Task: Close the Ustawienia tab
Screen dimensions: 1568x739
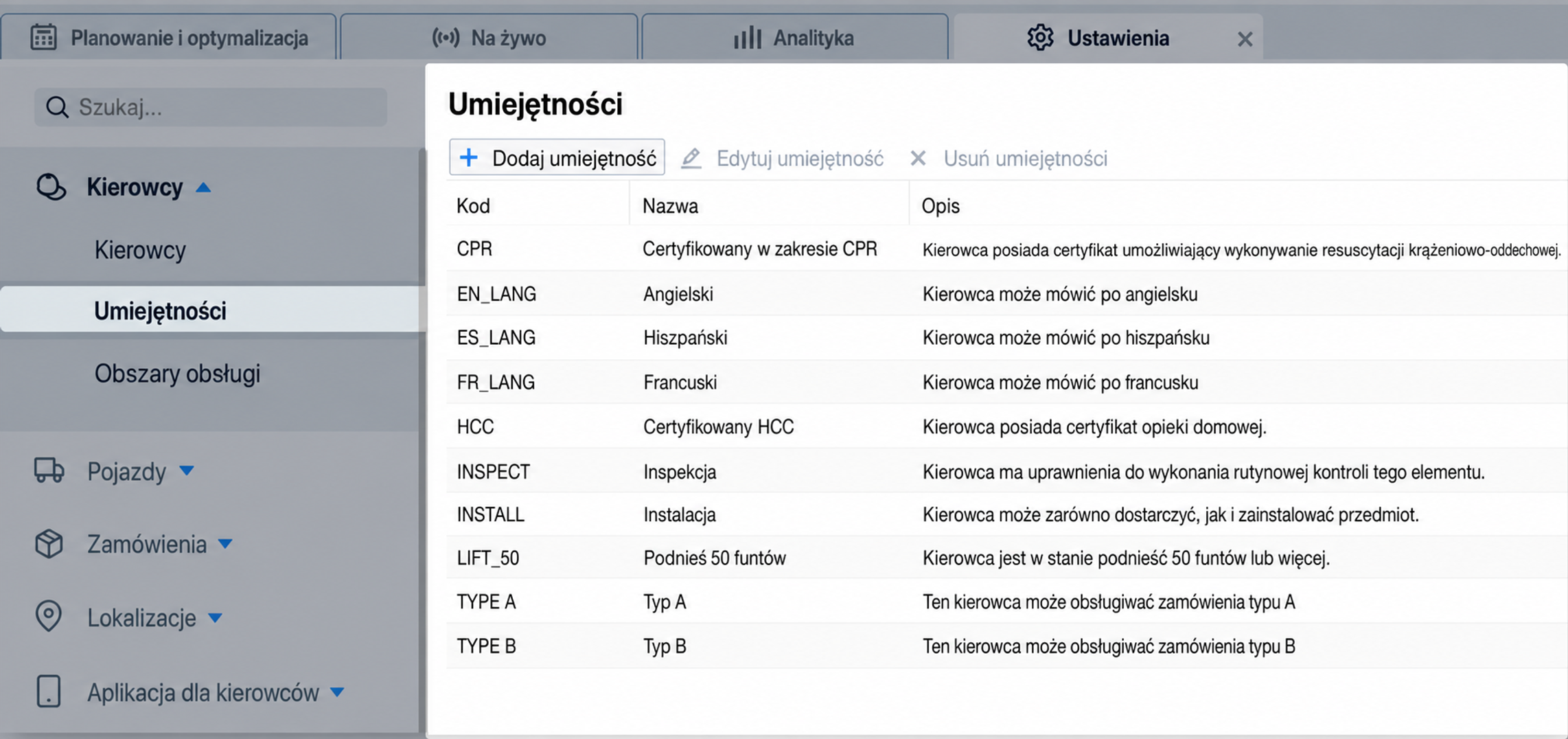Action: [1245, 39]
